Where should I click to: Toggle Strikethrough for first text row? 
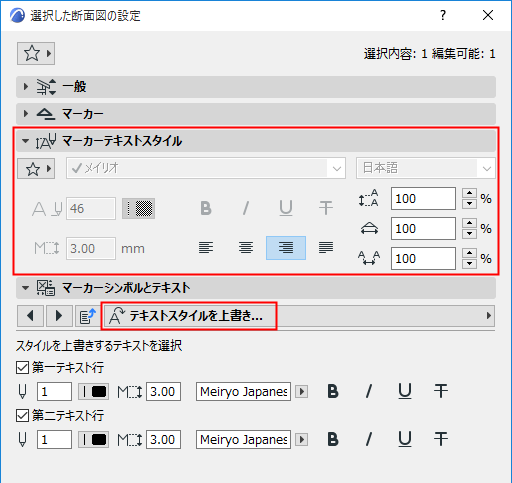tap(441, 391)
